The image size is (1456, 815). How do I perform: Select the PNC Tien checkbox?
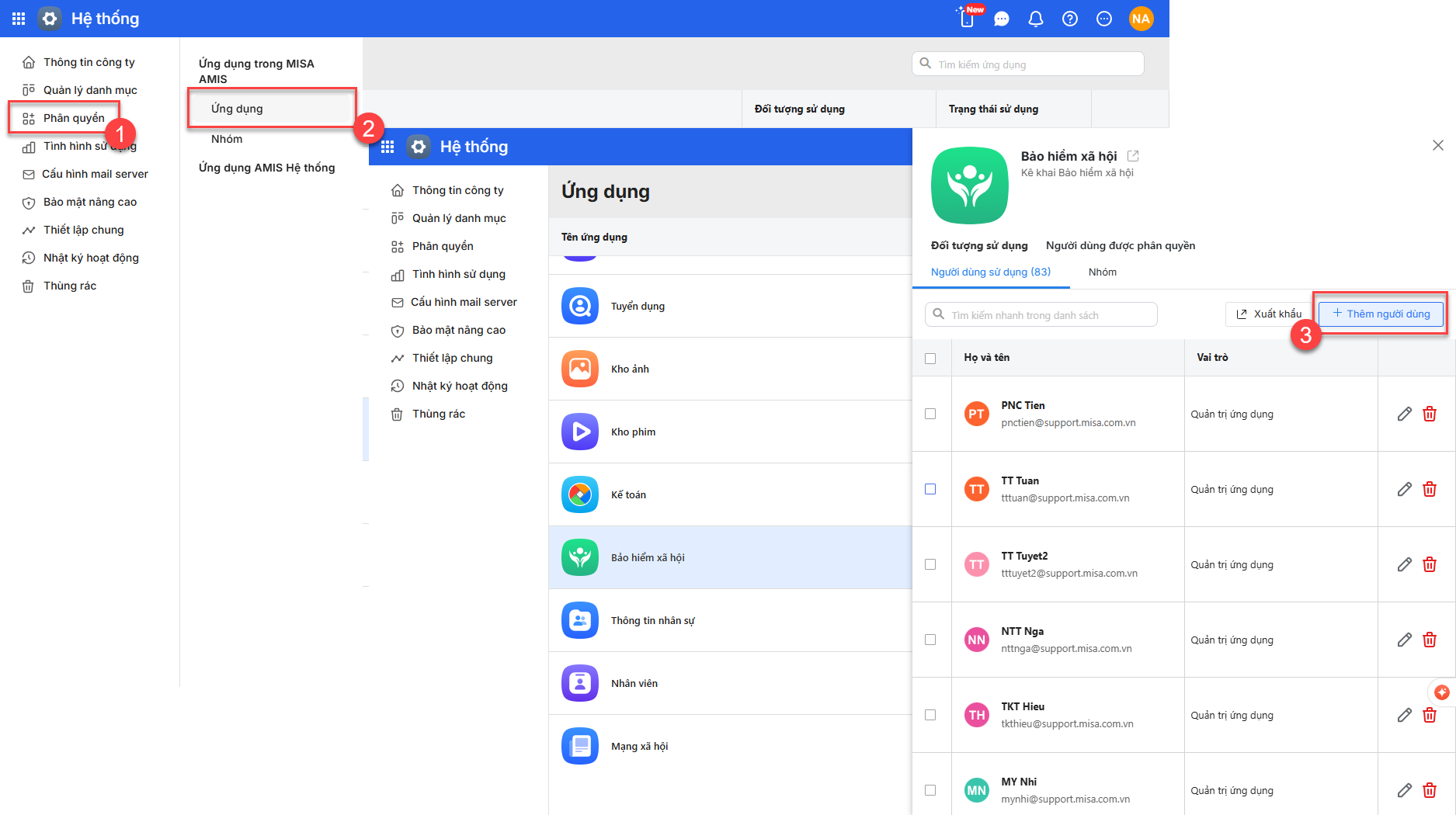tap(930, 414)
